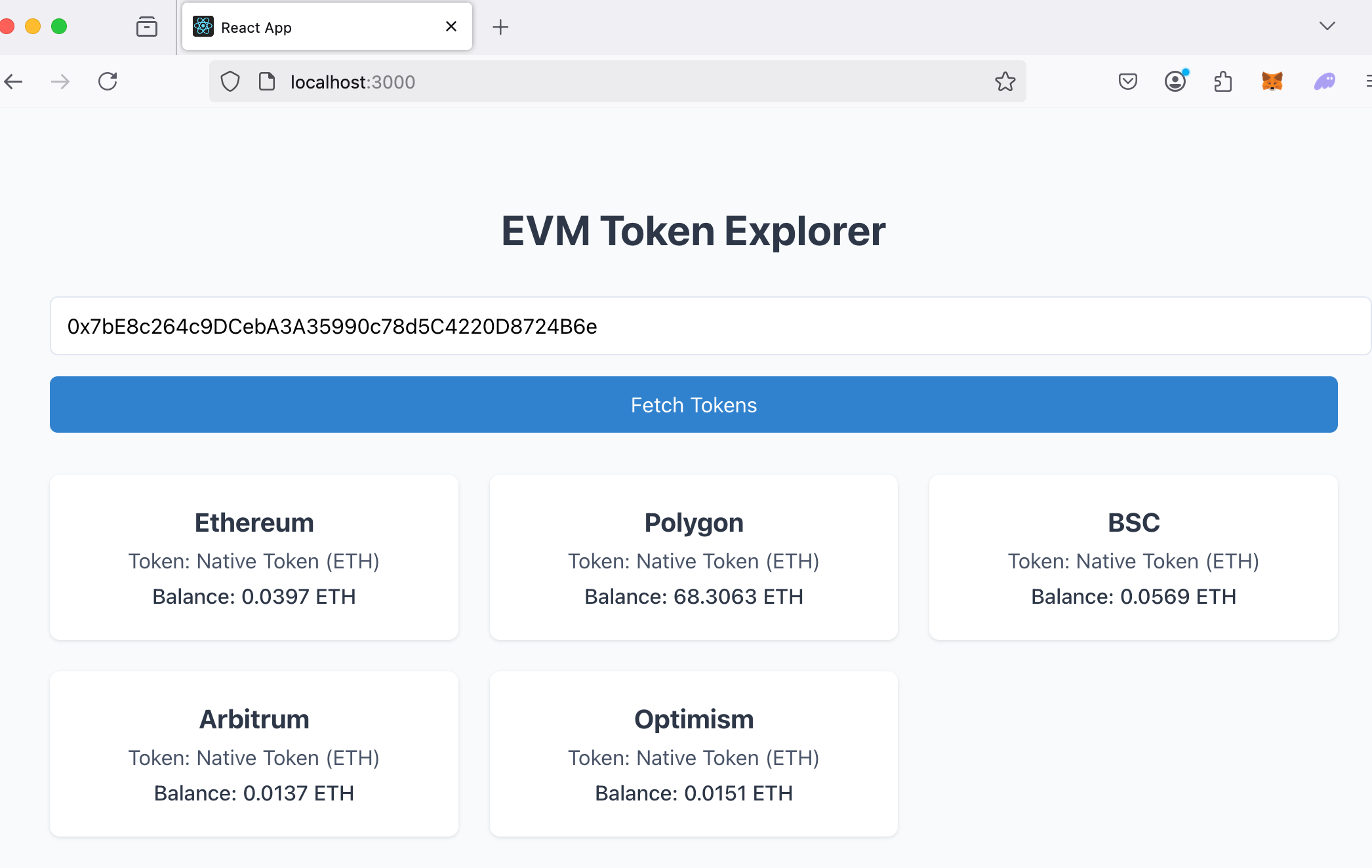Image resolution: width=1372 pixels, height=868 pixels.
Task: Open a new tab with the plus button
Action: tap(500, 27)
